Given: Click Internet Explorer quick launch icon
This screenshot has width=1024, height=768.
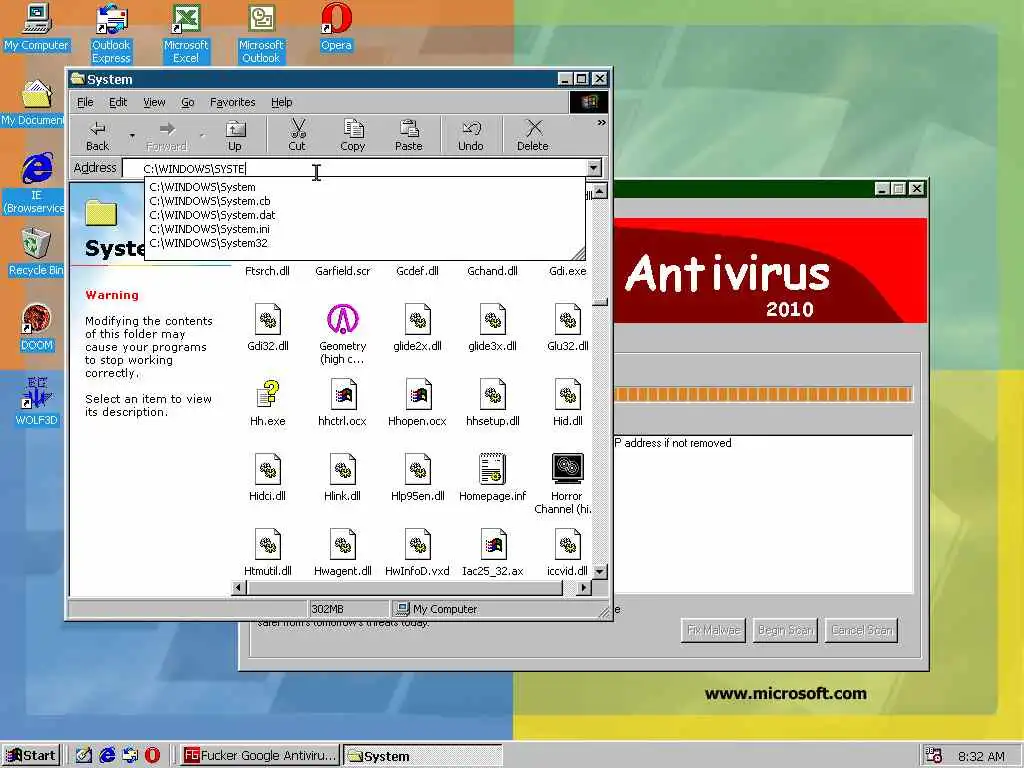Looking at the screenshot, I should (107, 756).
